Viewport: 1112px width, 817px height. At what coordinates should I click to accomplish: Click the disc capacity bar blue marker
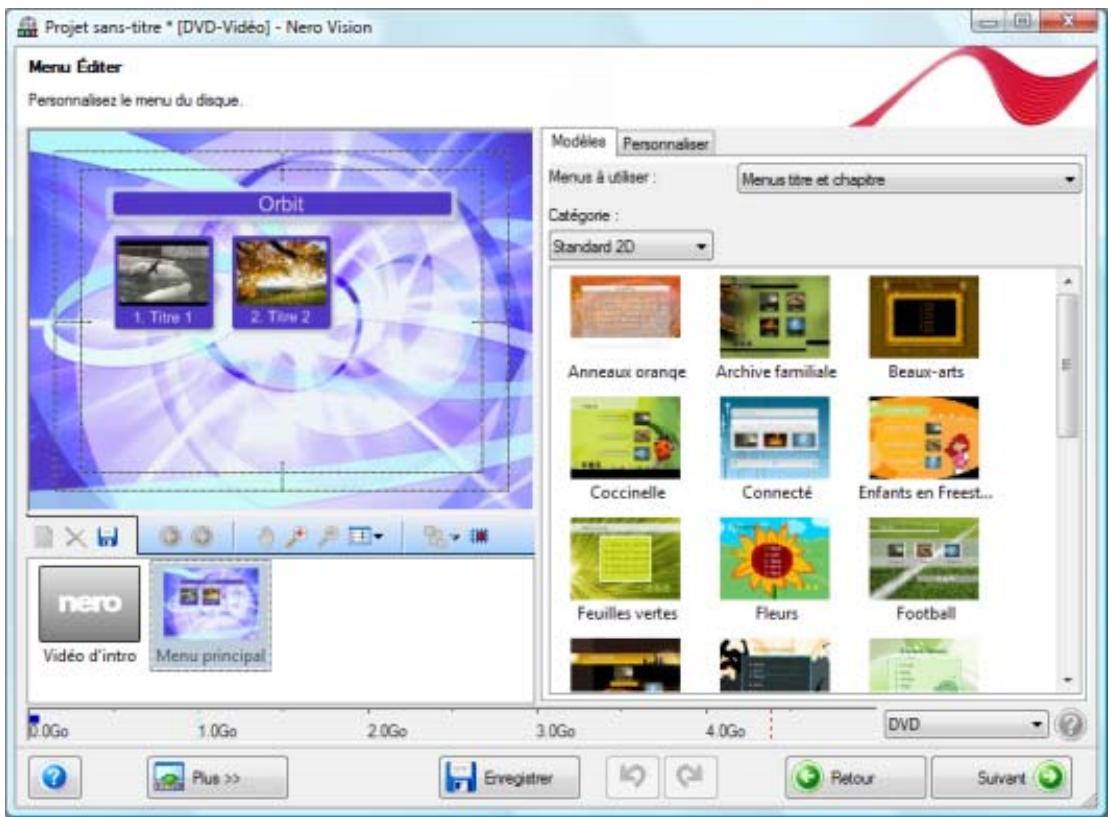coord(33,720)
